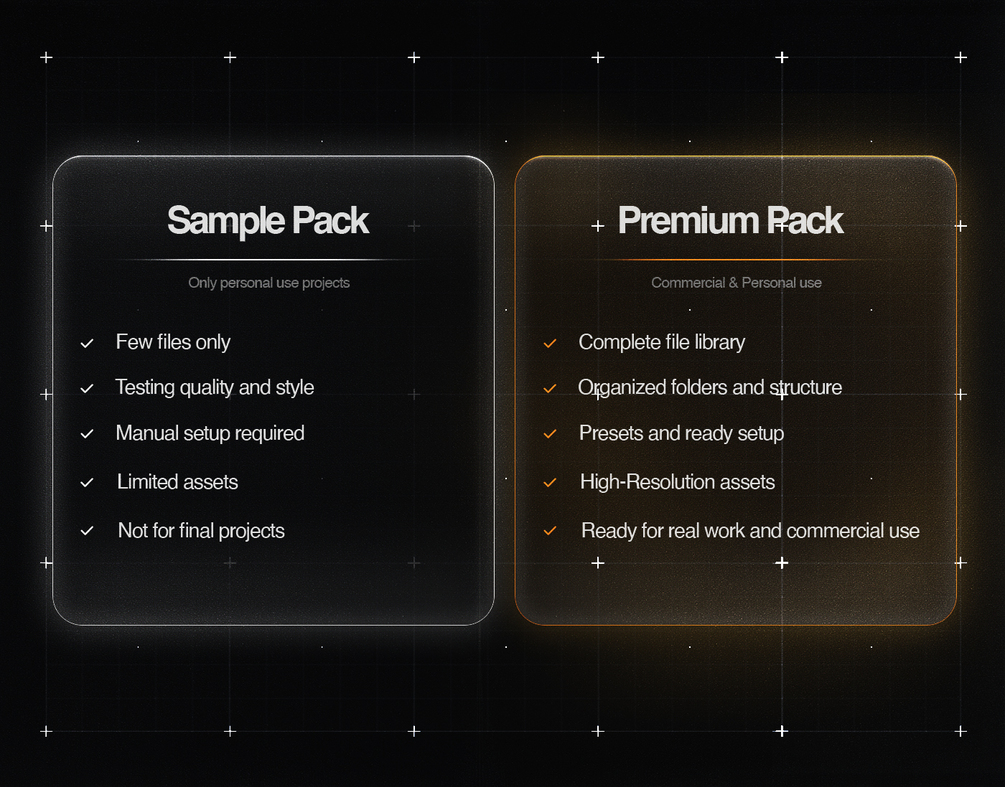This screenshot has width=1005, height=787.
Task: Click the checkmark next to Limited assets
Action: pyautogui.click(x=87, y=483)
